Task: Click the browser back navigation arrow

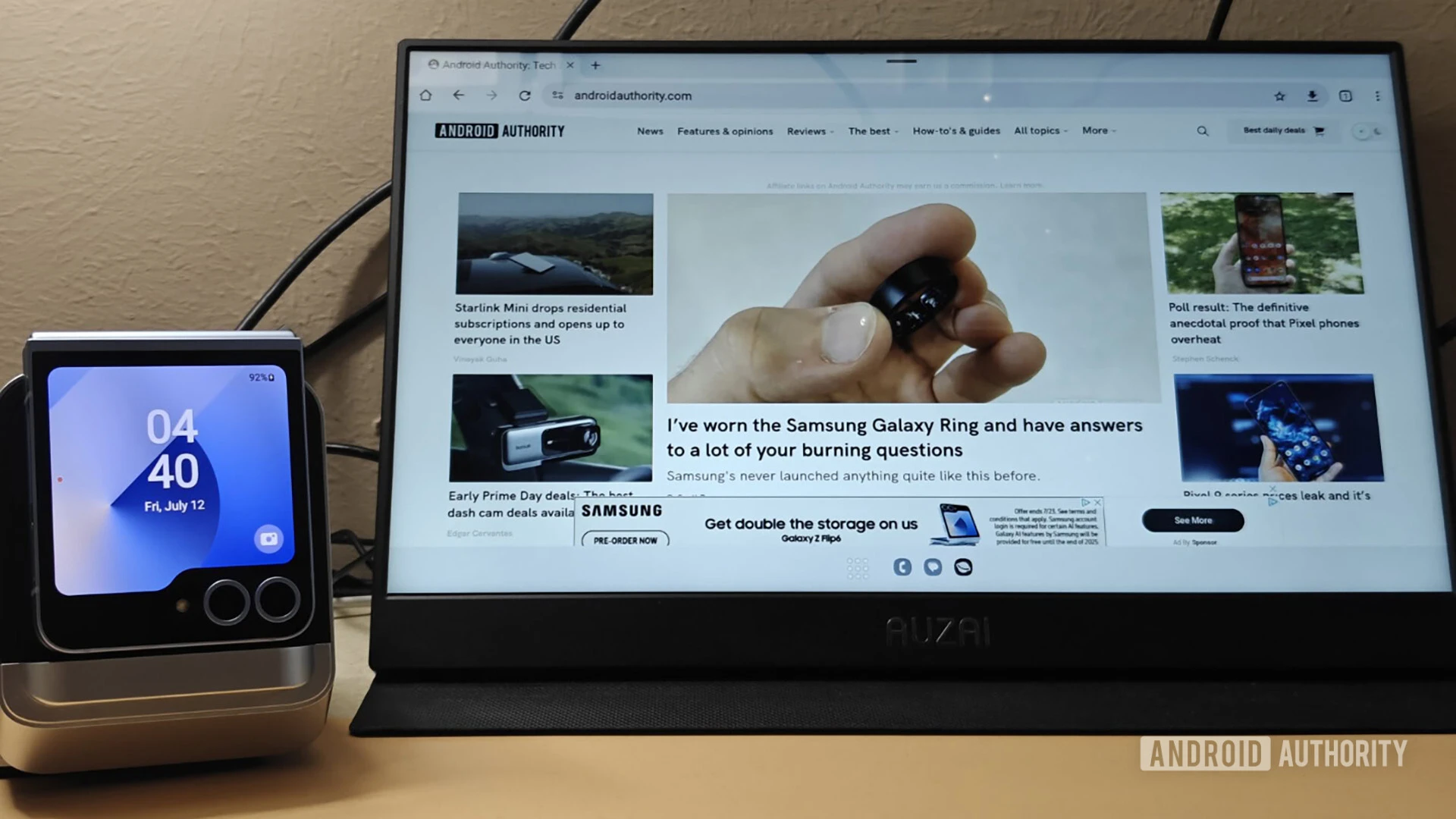Action: tap(457, 95)
